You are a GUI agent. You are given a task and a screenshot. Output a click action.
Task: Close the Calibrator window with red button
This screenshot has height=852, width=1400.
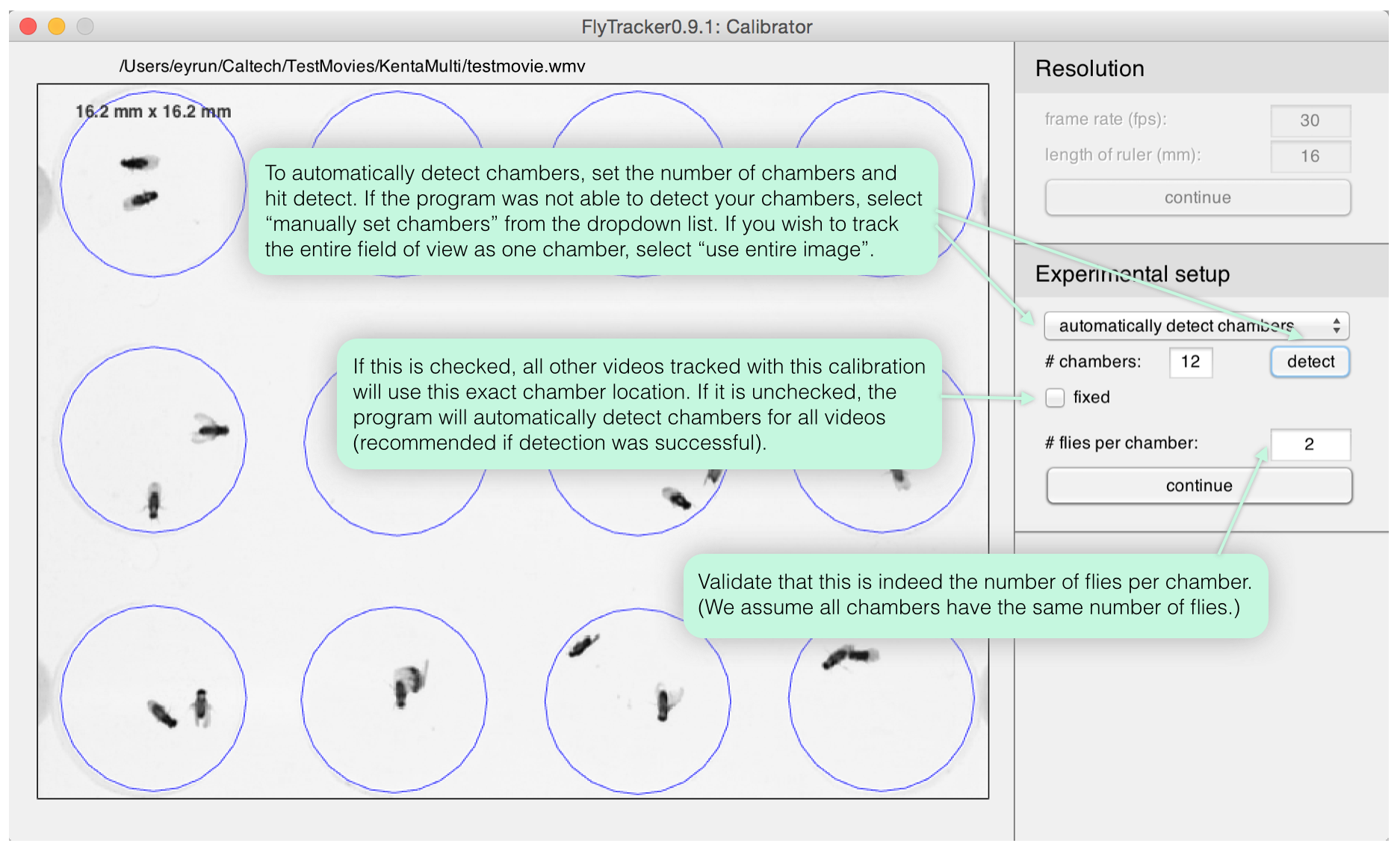point(28,27)
